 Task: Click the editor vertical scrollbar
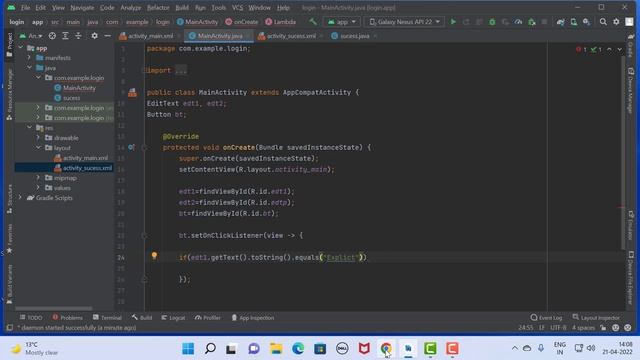pyautogui.click(x=622, y=153)
